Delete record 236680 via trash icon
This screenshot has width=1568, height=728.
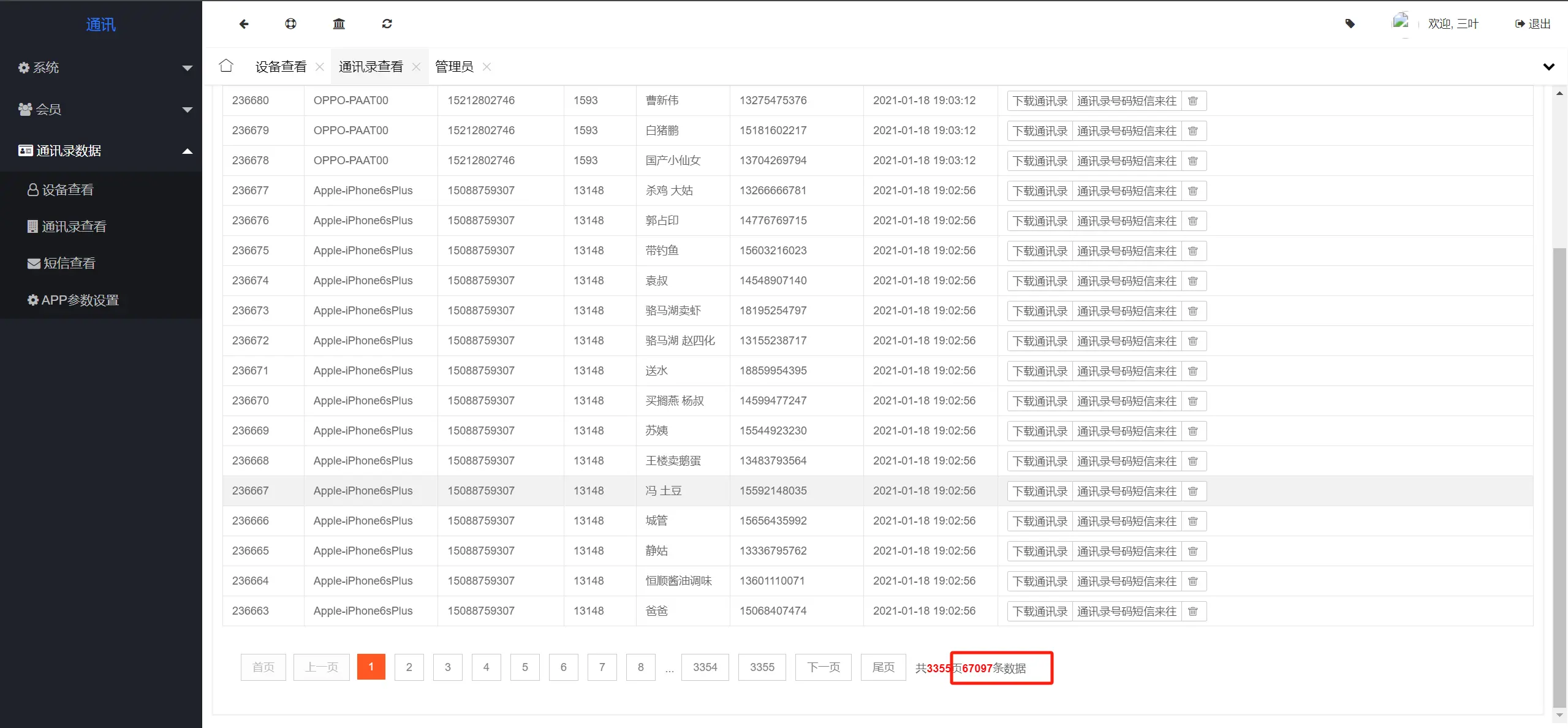(x=1193, y=101)
